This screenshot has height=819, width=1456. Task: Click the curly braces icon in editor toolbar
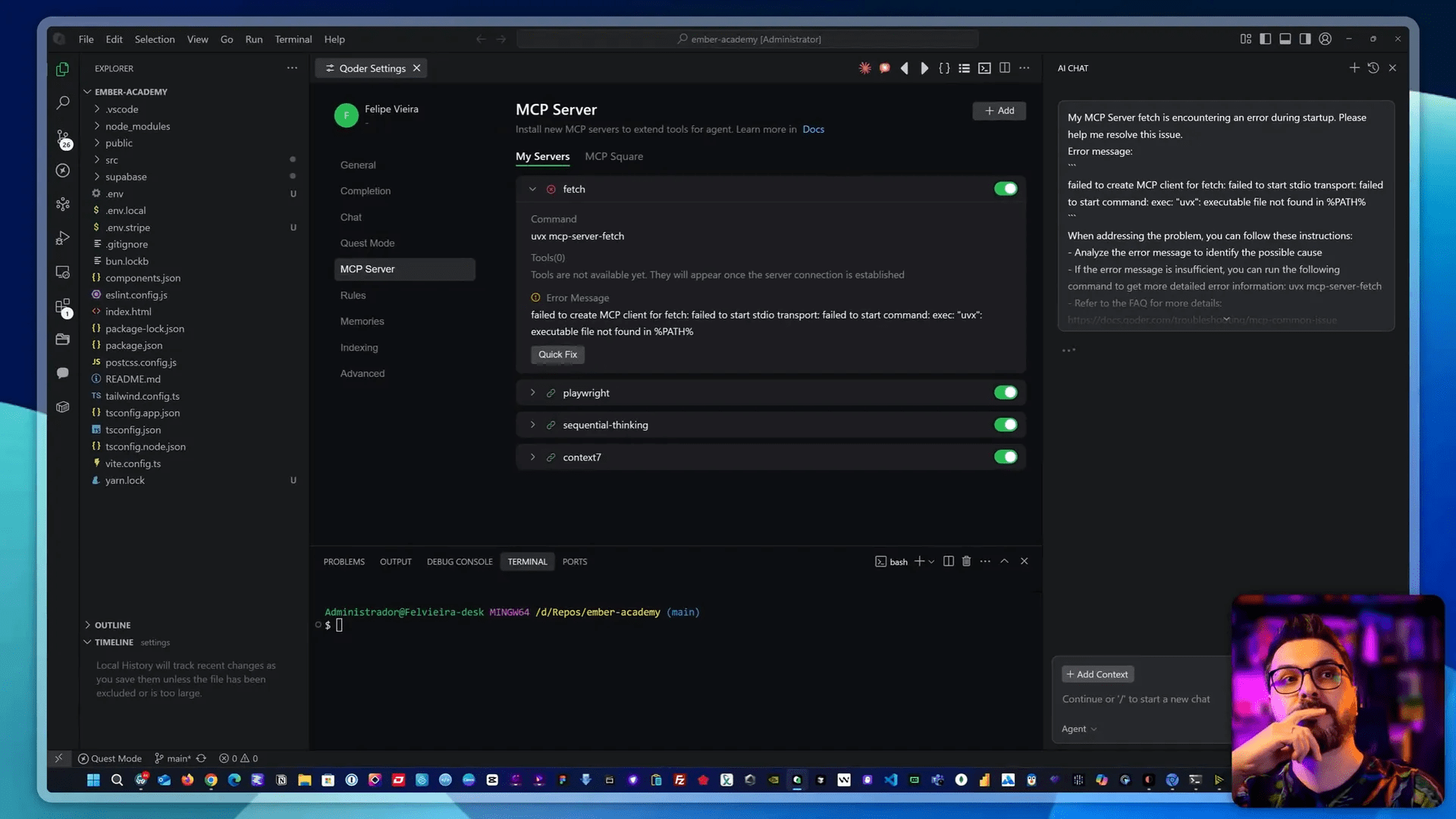point(944,68)
